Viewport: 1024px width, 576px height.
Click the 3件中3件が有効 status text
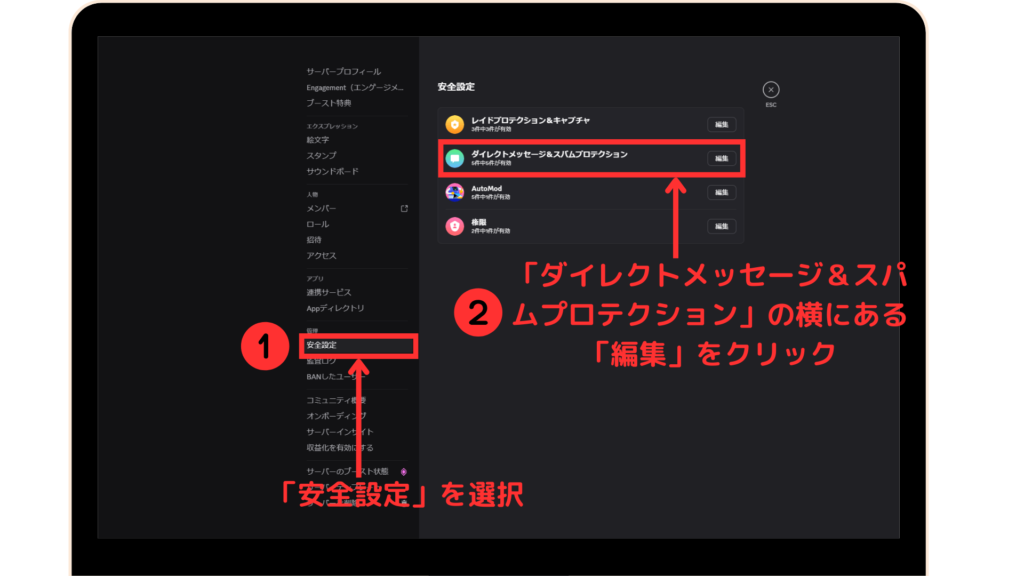click(x=491, y=129)
